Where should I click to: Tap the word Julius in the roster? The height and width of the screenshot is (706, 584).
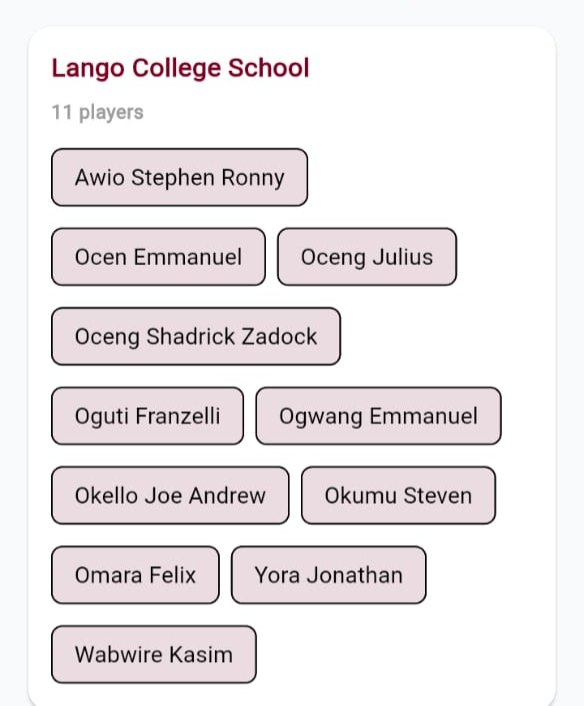pyautogui.click(x=403, y=257)
